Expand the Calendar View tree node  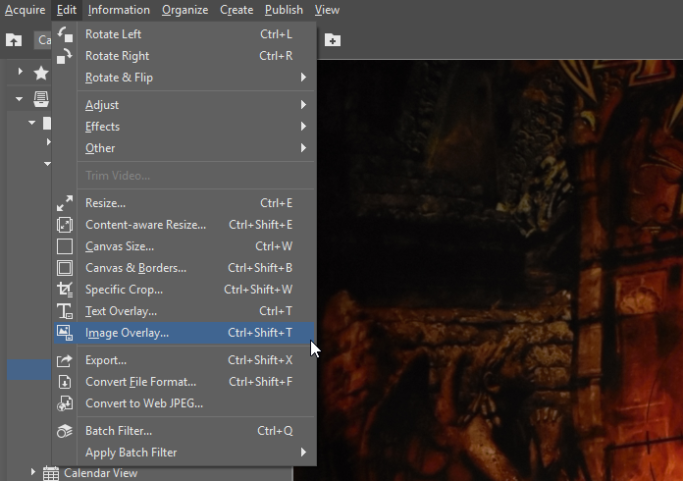(33, 472)
